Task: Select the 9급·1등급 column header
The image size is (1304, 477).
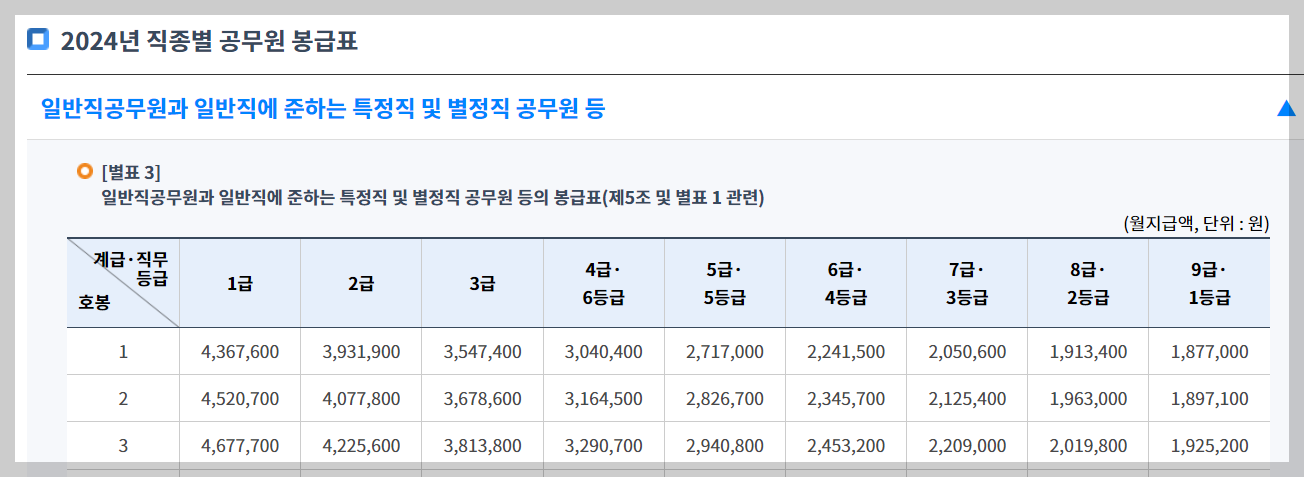Action: [x=1209, y=283]
